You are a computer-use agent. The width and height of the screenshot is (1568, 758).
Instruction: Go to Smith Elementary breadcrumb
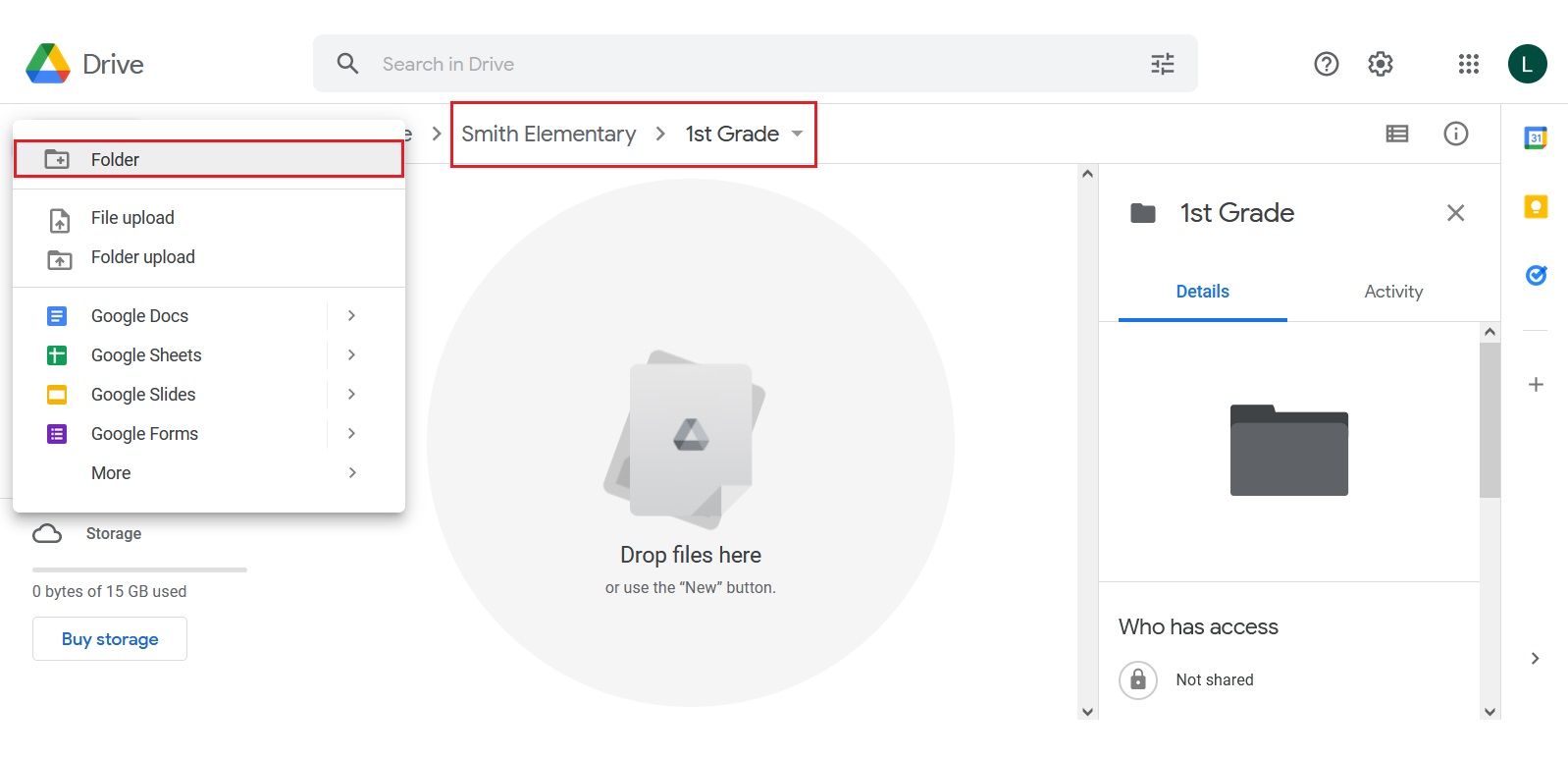(549, 134)
